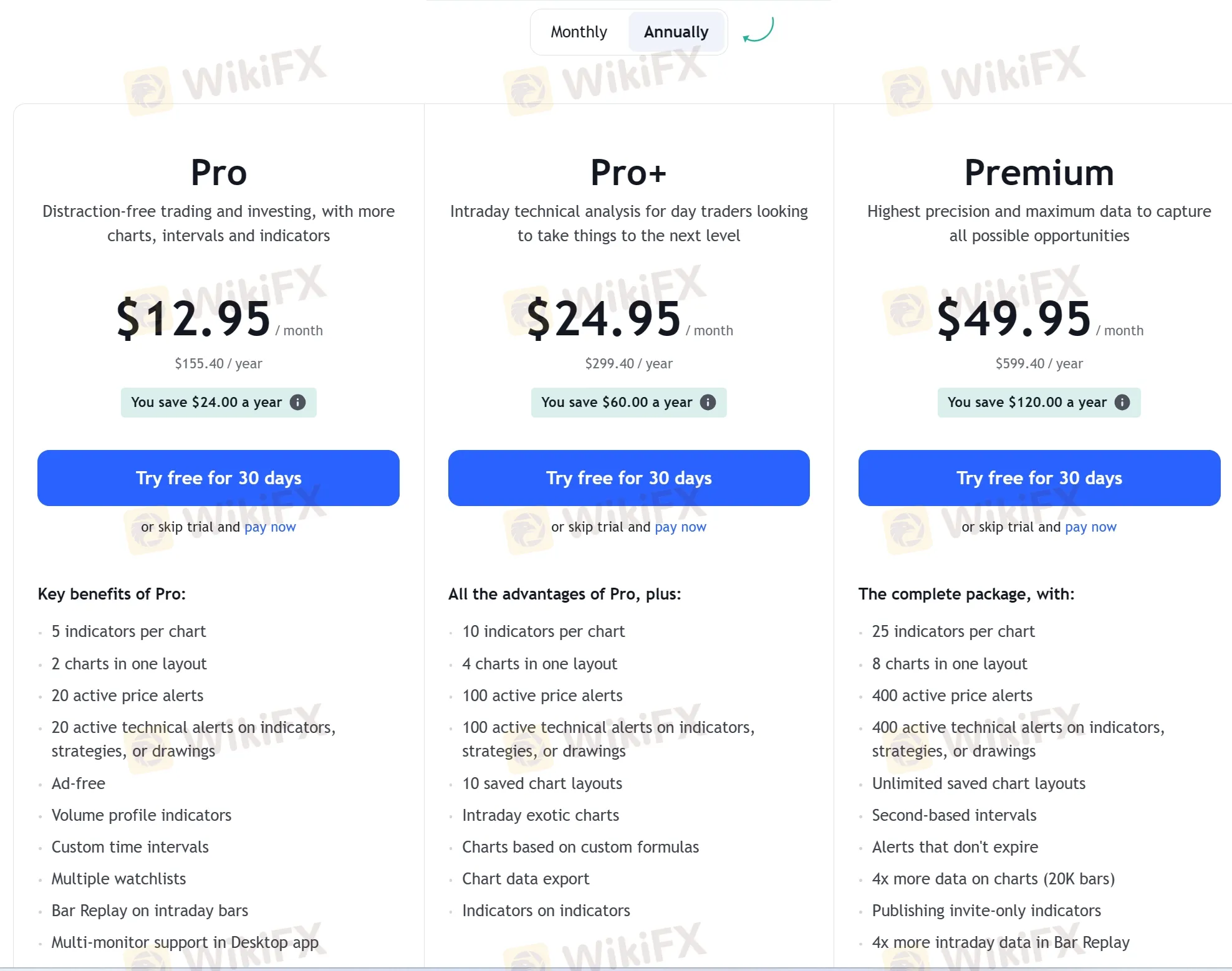Click the Premium plan's pay now link
The width and height of the screenshot is (1232, 971).
tap(1090, 527)
